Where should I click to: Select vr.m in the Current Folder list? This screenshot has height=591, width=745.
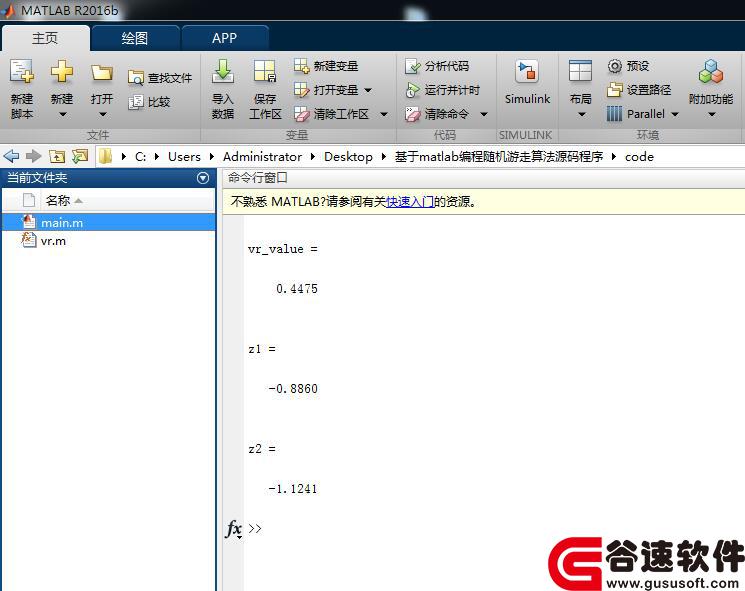[x=109, y=241]
